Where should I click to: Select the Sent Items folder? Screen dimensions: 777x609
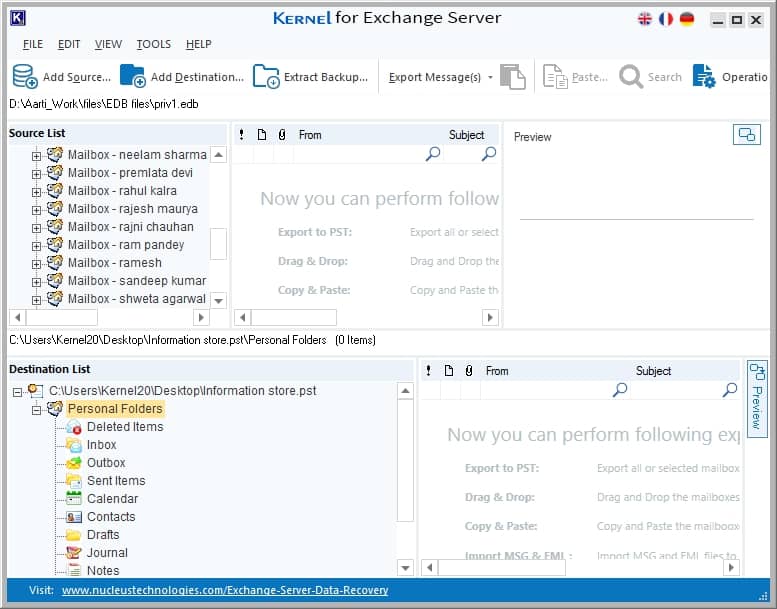coord(116,481)
